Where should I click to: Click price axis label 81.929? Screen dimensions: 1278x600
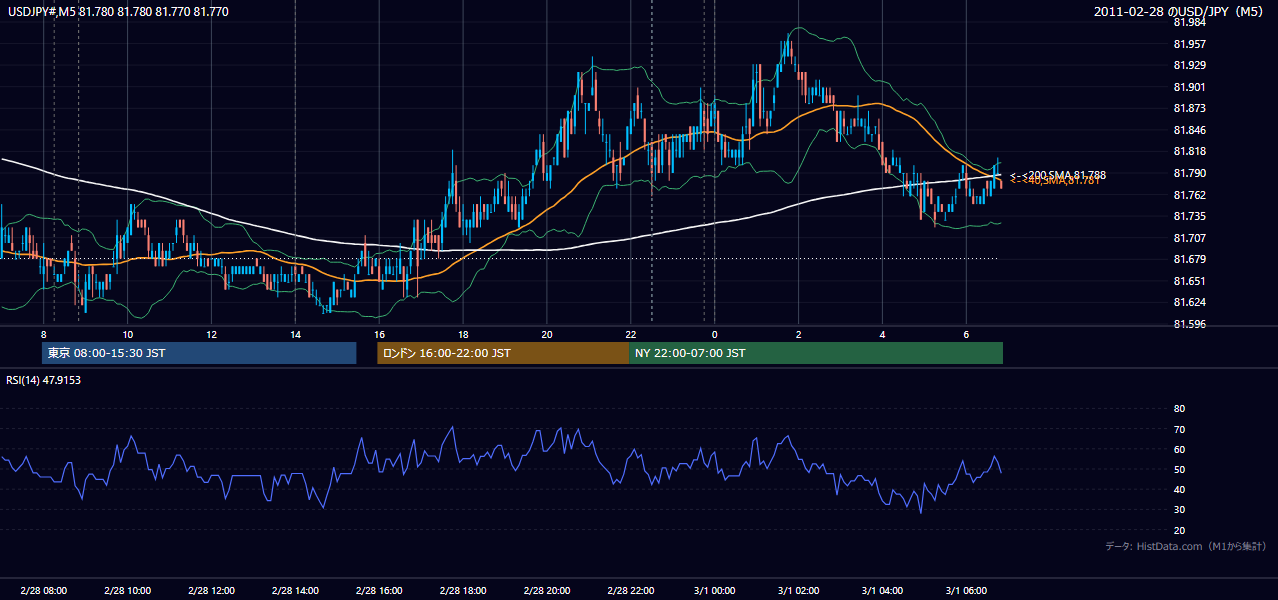[1189, 65]
